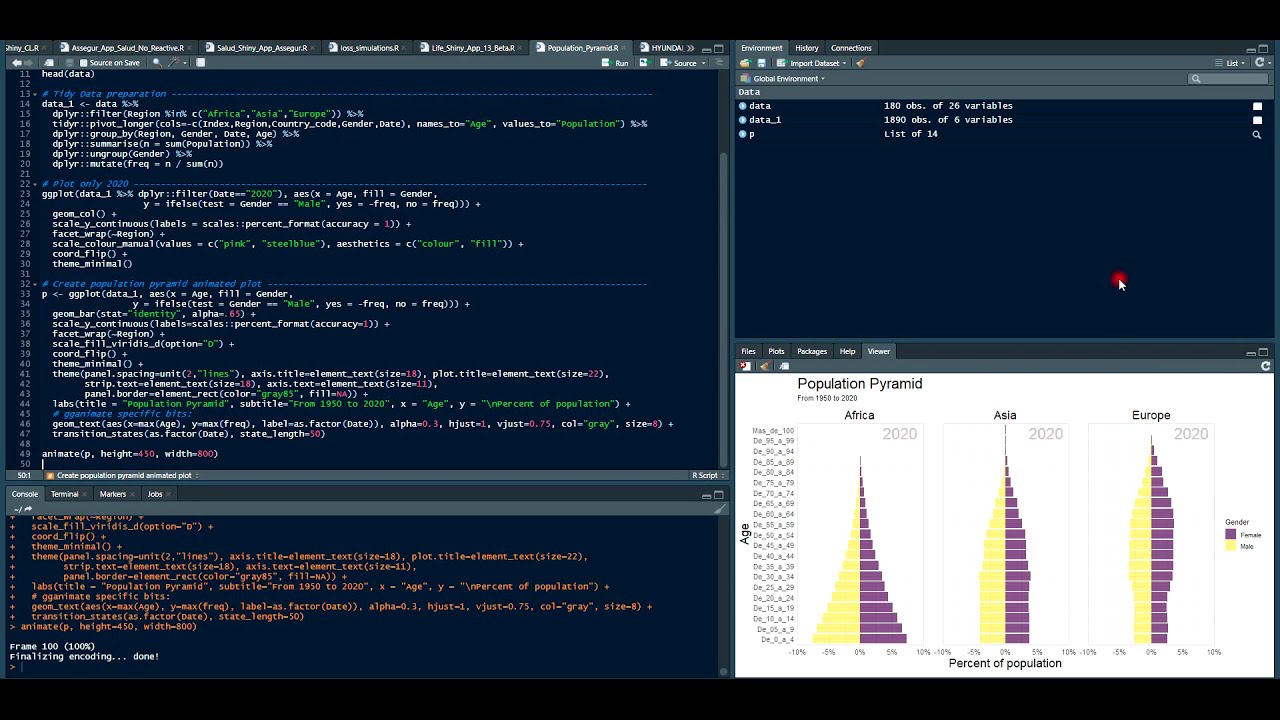
Task: Maximize the console pane
Action: tap(719, 495)
